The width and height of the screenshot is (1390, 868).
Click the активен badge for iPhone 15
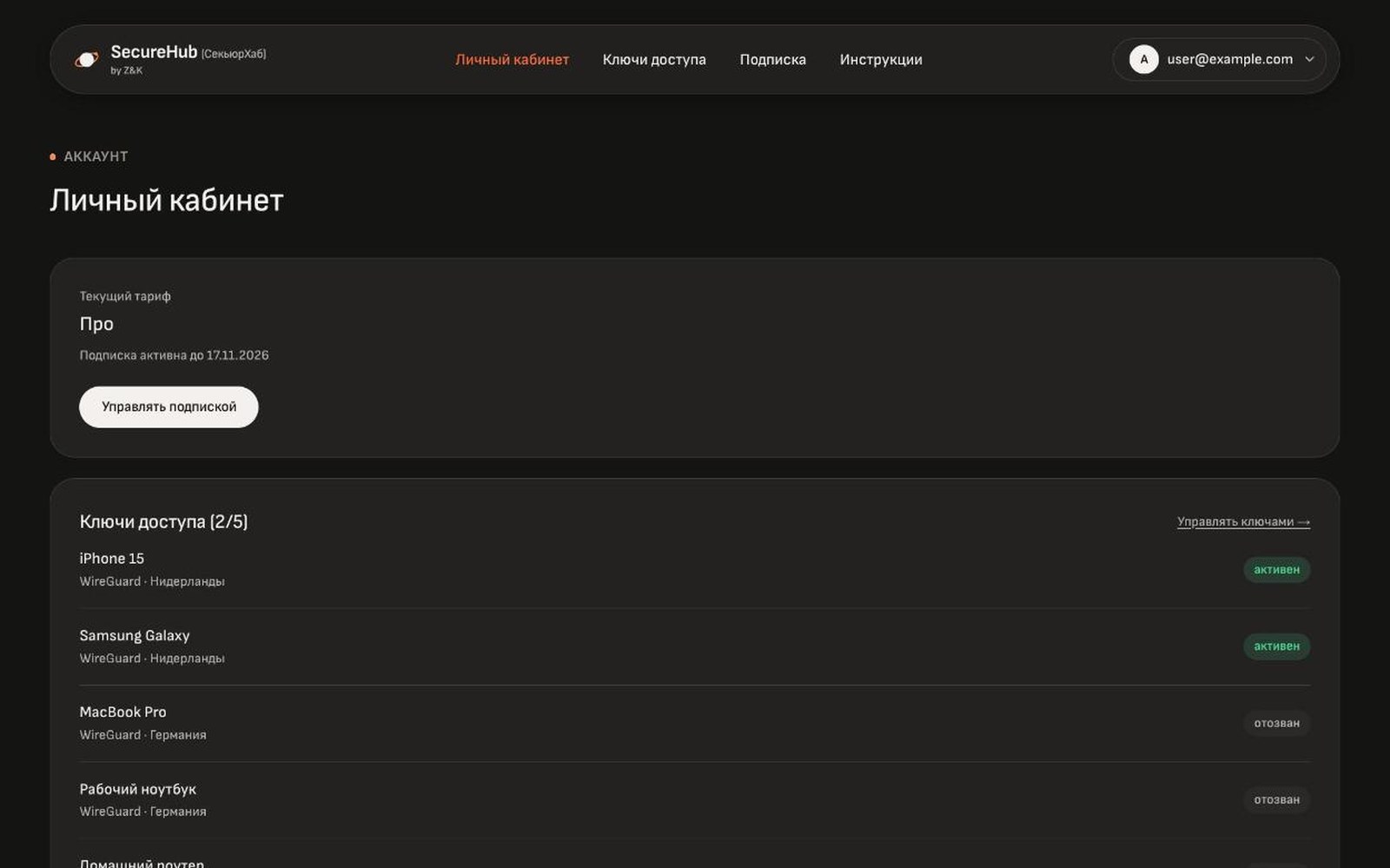coord(1276,570)
